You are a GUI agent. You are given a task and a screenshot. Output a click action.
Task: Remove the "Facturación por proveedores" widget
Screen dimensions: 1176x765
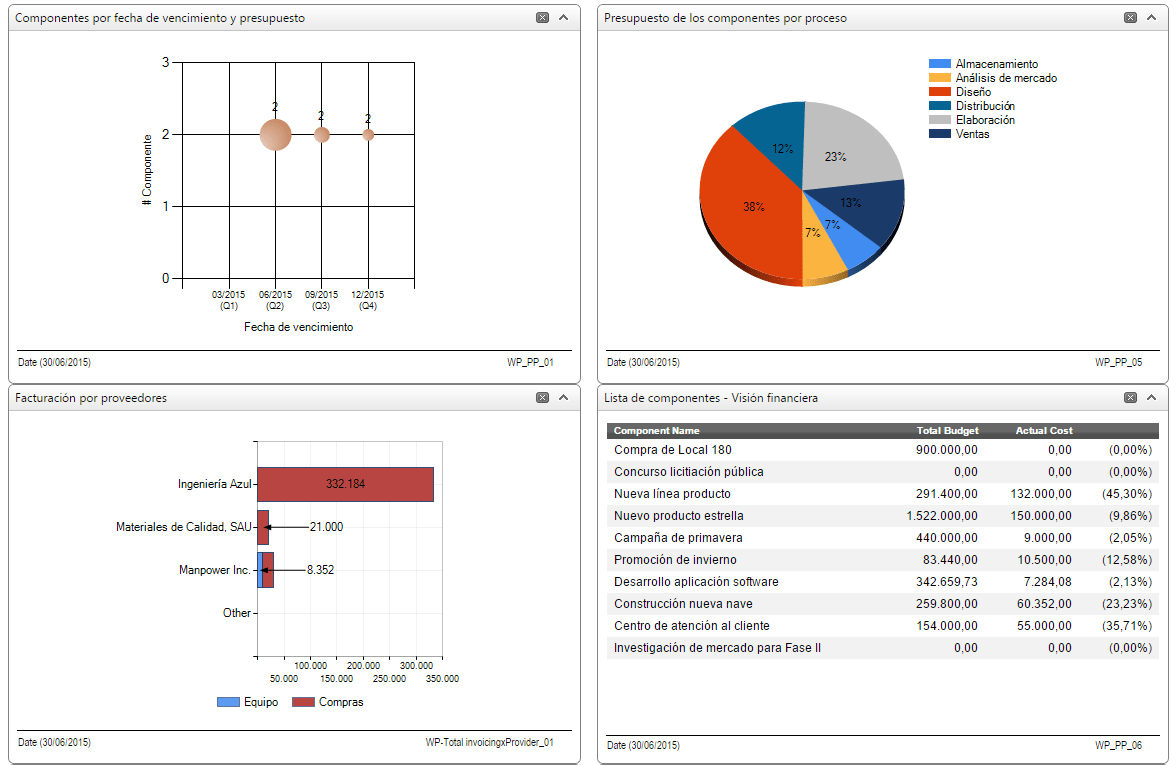point(540,397)
